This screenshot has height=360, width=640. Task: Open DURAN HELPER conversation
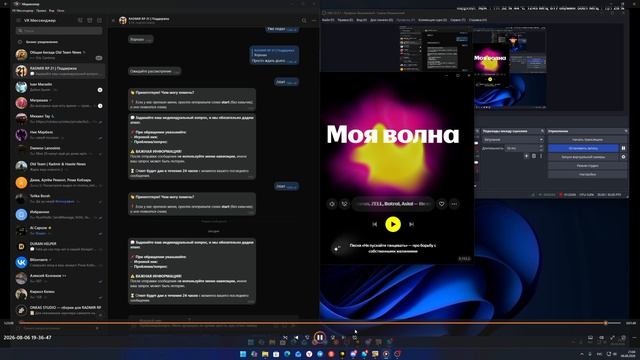click(x=59, y=246)
